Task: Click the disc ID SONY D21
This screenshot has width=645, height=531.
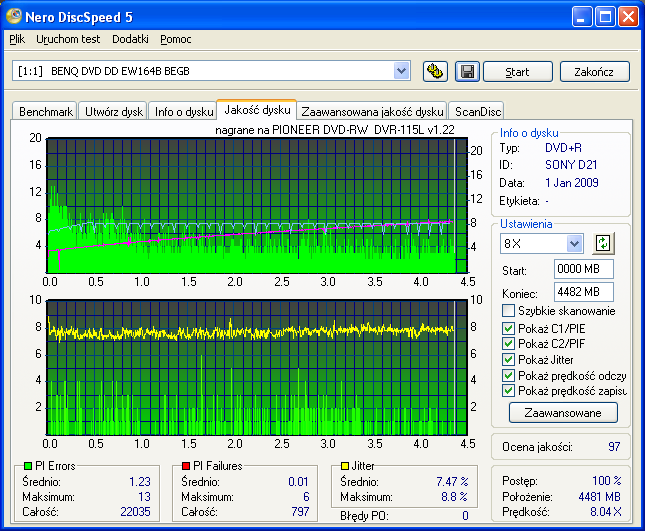Action: [x=571, y=165]
